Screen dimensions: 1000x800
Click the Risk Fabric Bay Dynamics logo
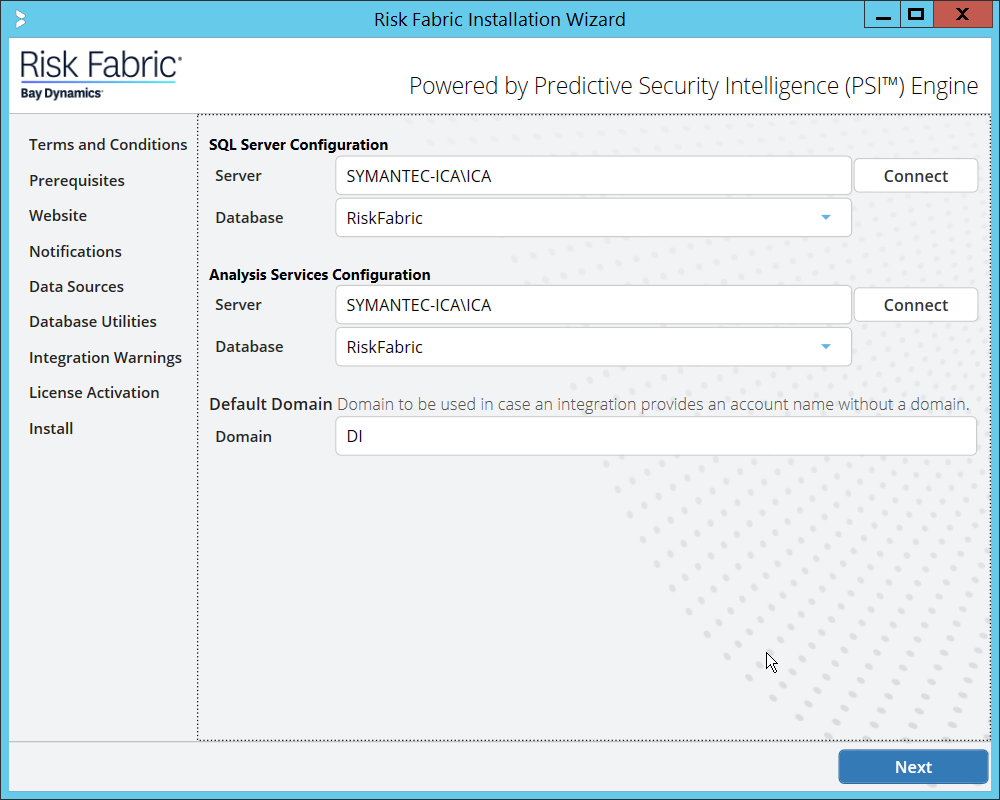101,75
